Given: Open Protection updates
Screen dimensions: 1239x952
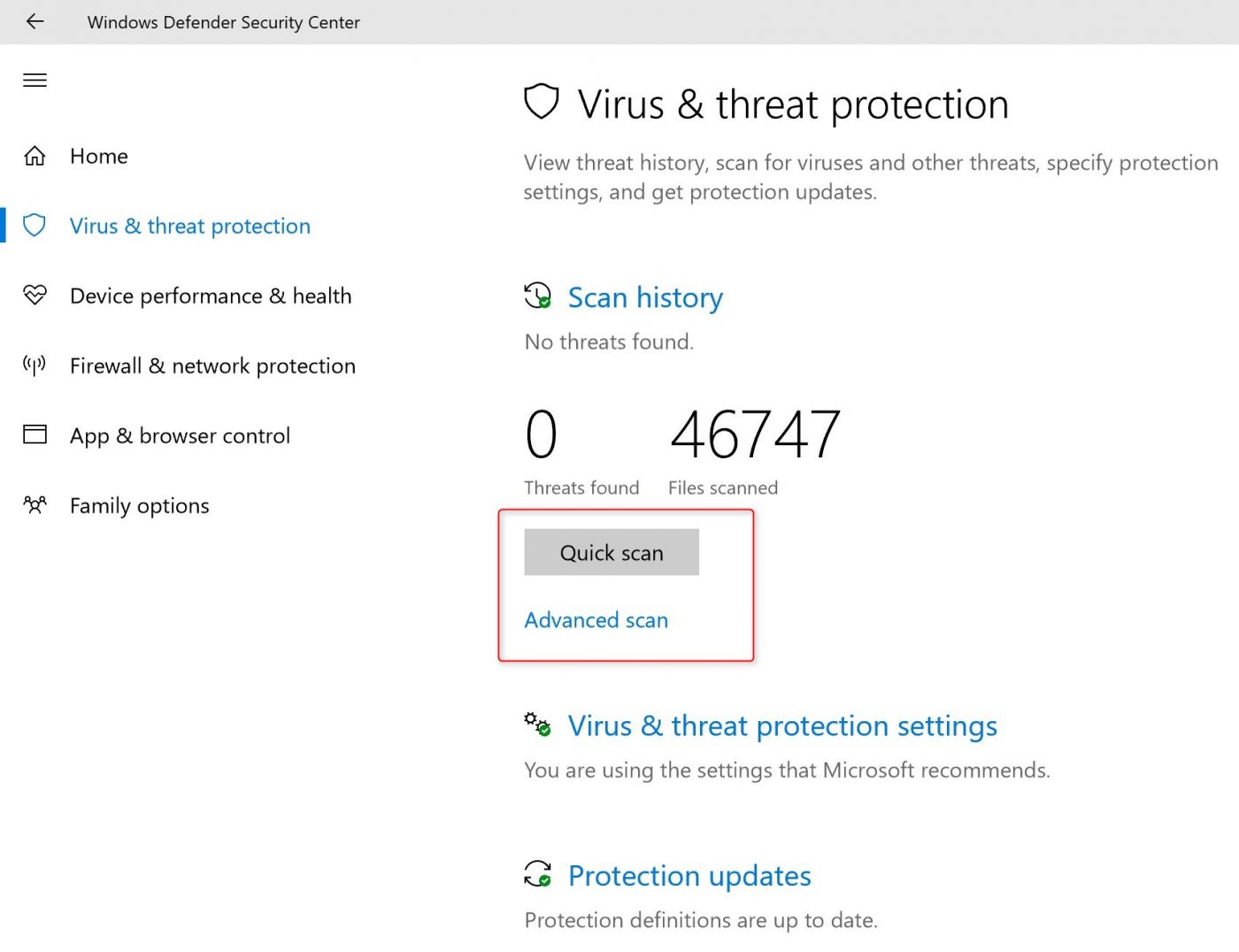Looking at the screenshot, I should coord(690,876).
